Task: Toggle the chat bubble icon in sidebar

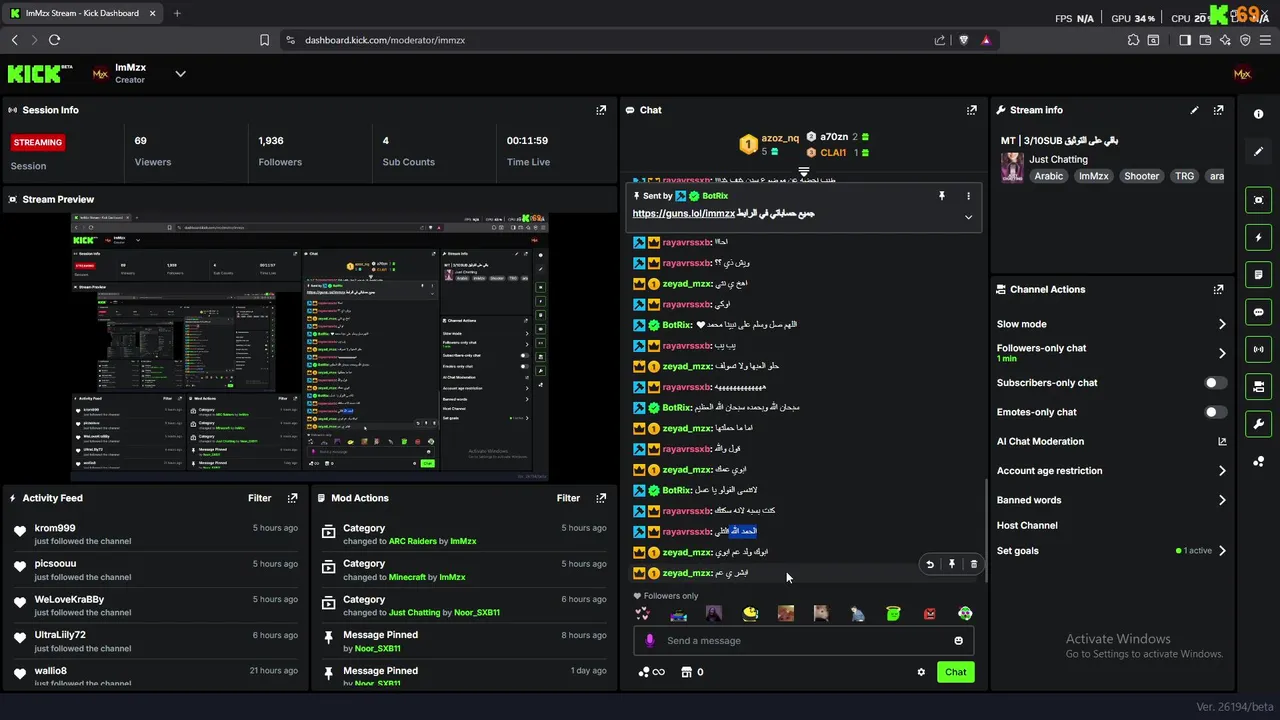Action: point(1258,312)
